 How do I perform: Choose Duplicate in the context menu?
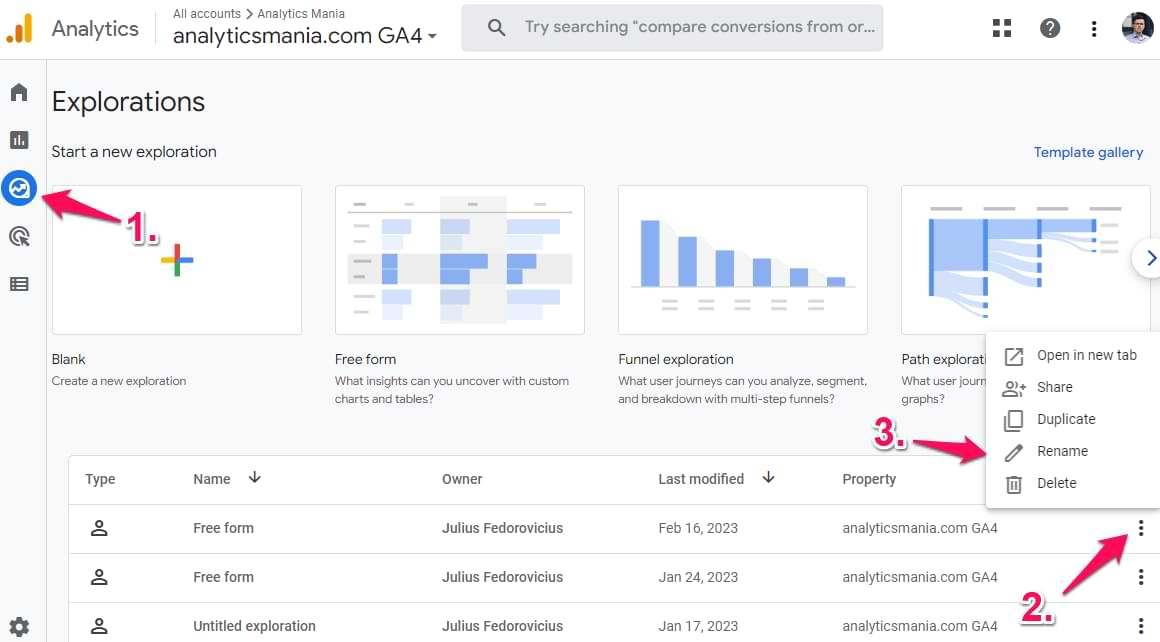pyautogui.click(x=1066, y=419)
